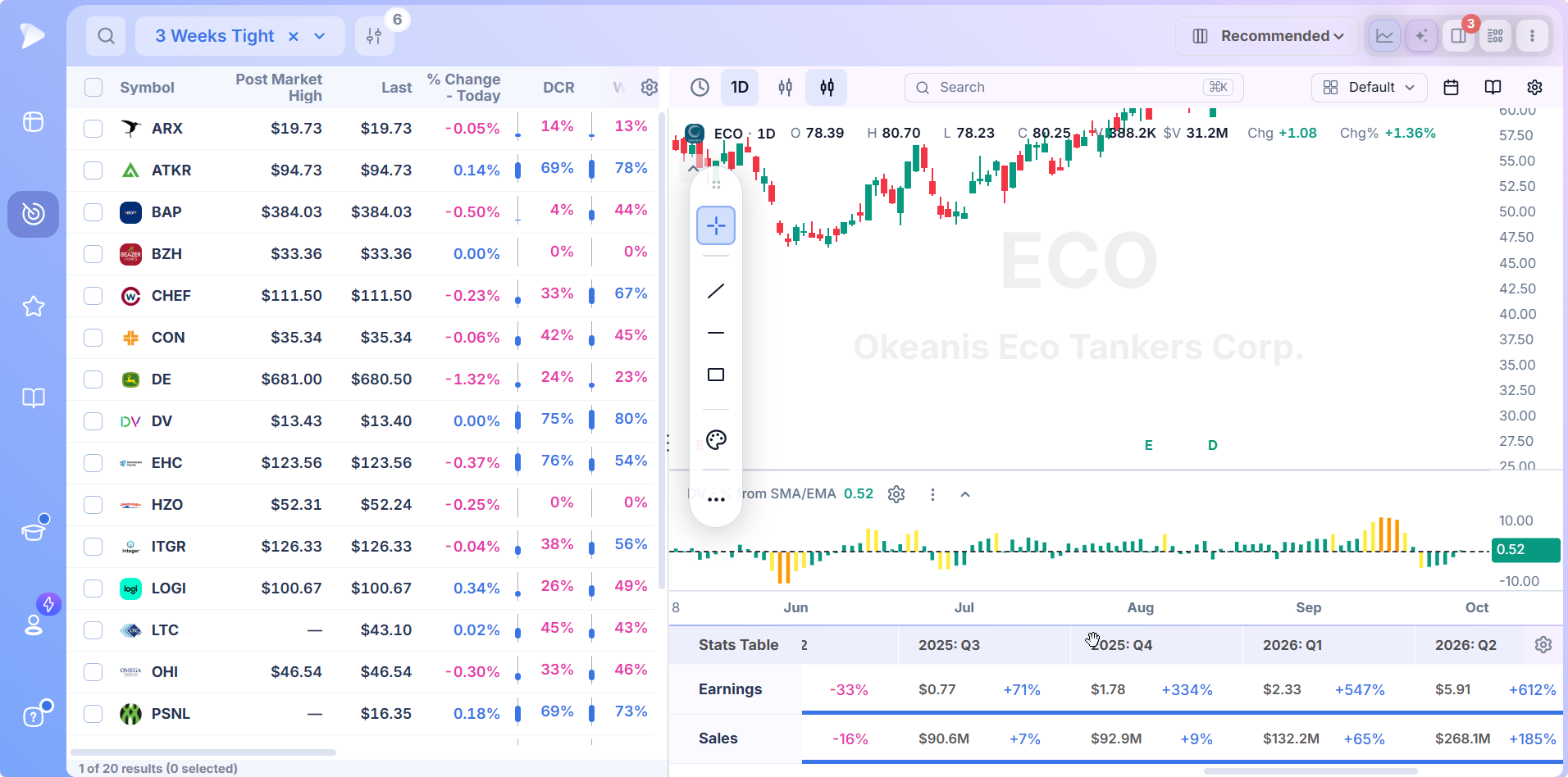Open the radar scanner sidebar icon
The image size is (1568, 777).
tap(33, 214)
